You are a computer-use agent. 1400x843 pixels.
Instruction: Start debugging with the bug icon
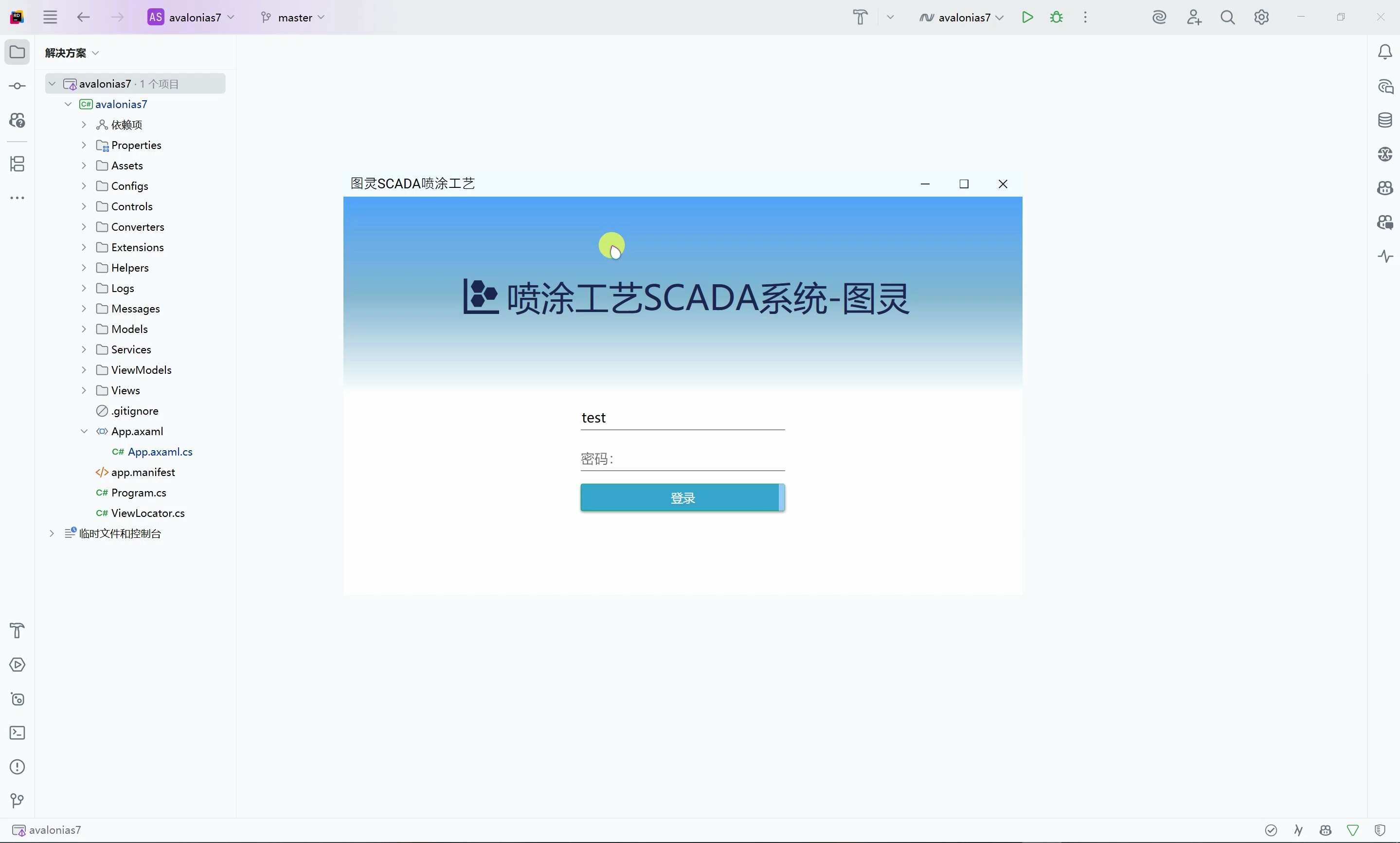[x=1057, y=17]
